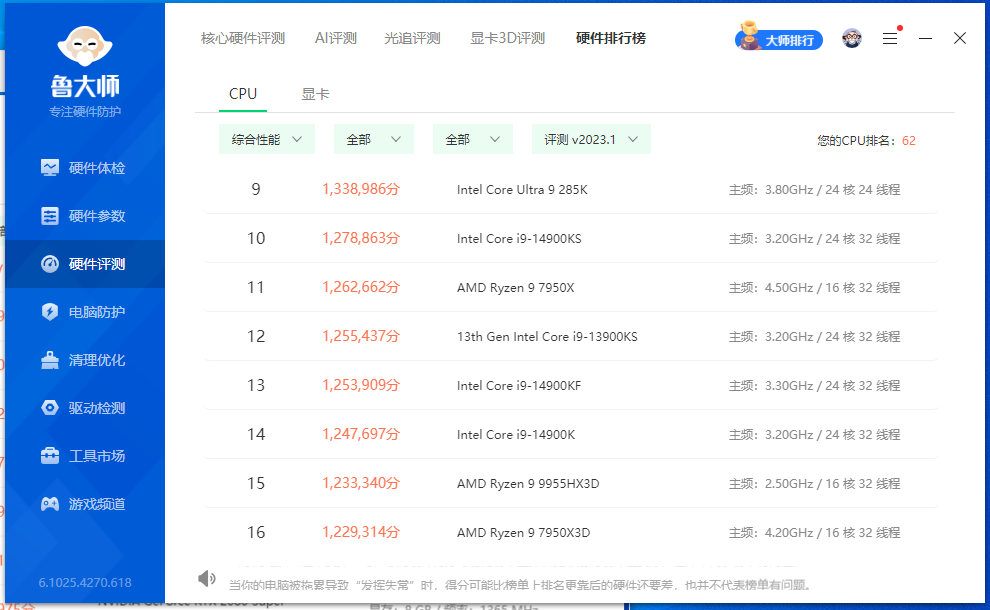The width and height of the screenshot is (990, 610).
Task: Open 硬件参数 in the sidebar
Action: (85, 216)
